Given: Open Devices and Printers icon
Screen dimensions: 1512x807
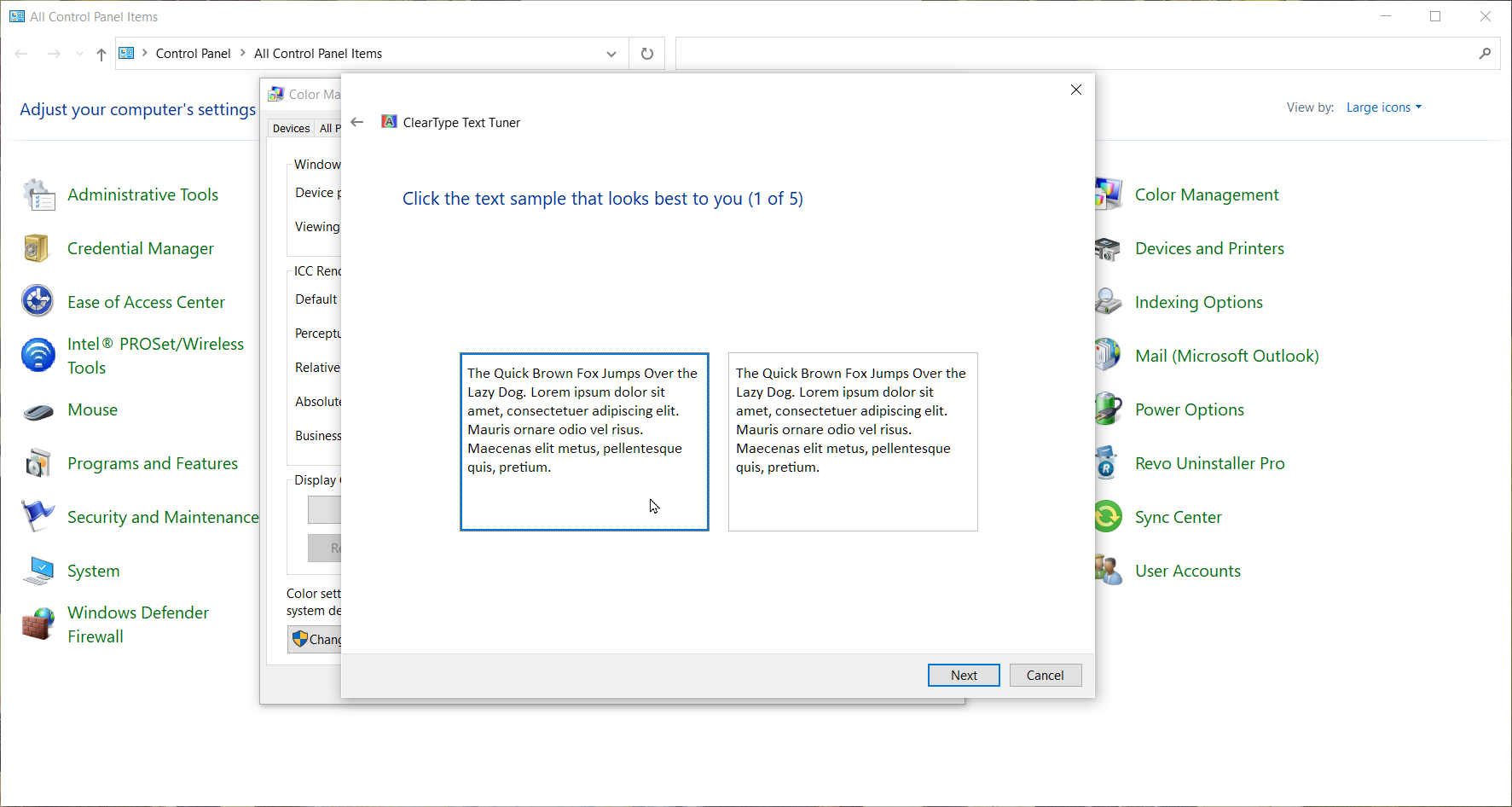Looking at the screenshot, I should [1109, 249].
